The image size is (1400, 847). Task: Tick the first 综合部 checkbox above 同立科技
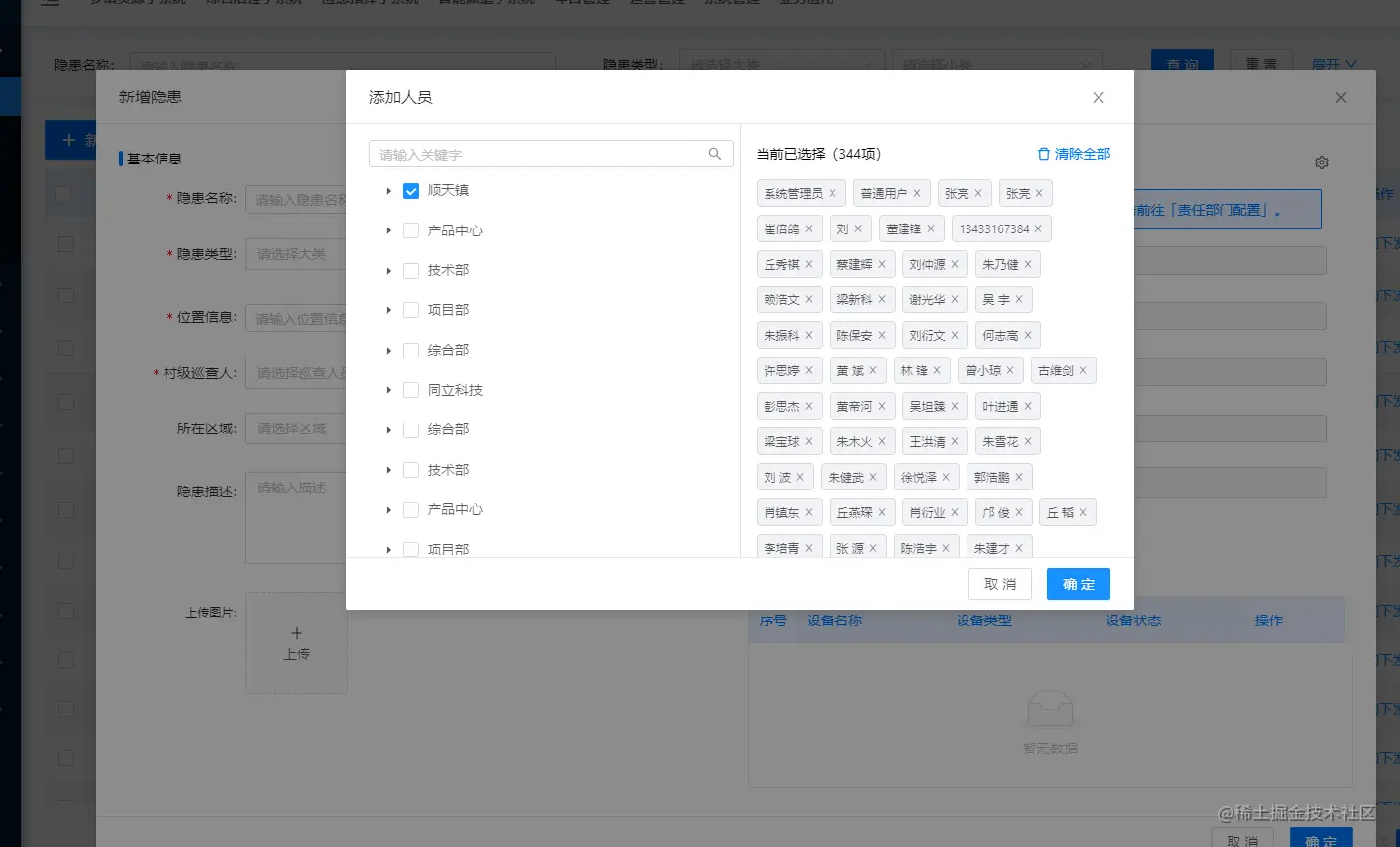tap(411, 350)
